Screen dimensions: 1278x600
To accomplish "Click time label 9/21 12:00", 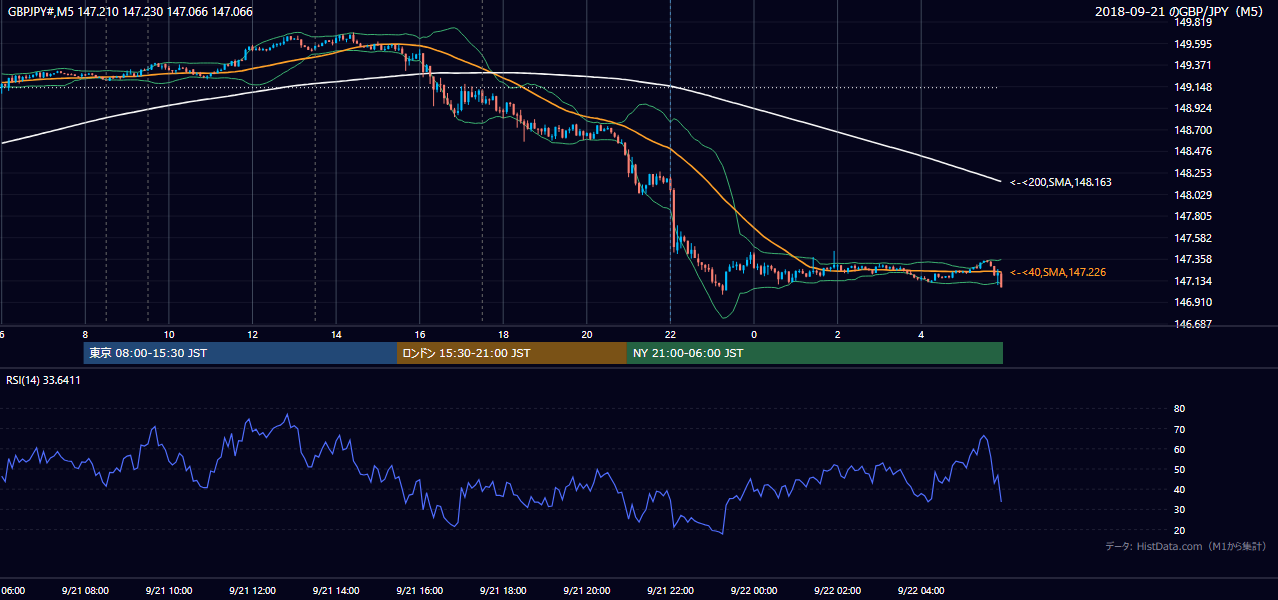I will (x=252, y=591).
